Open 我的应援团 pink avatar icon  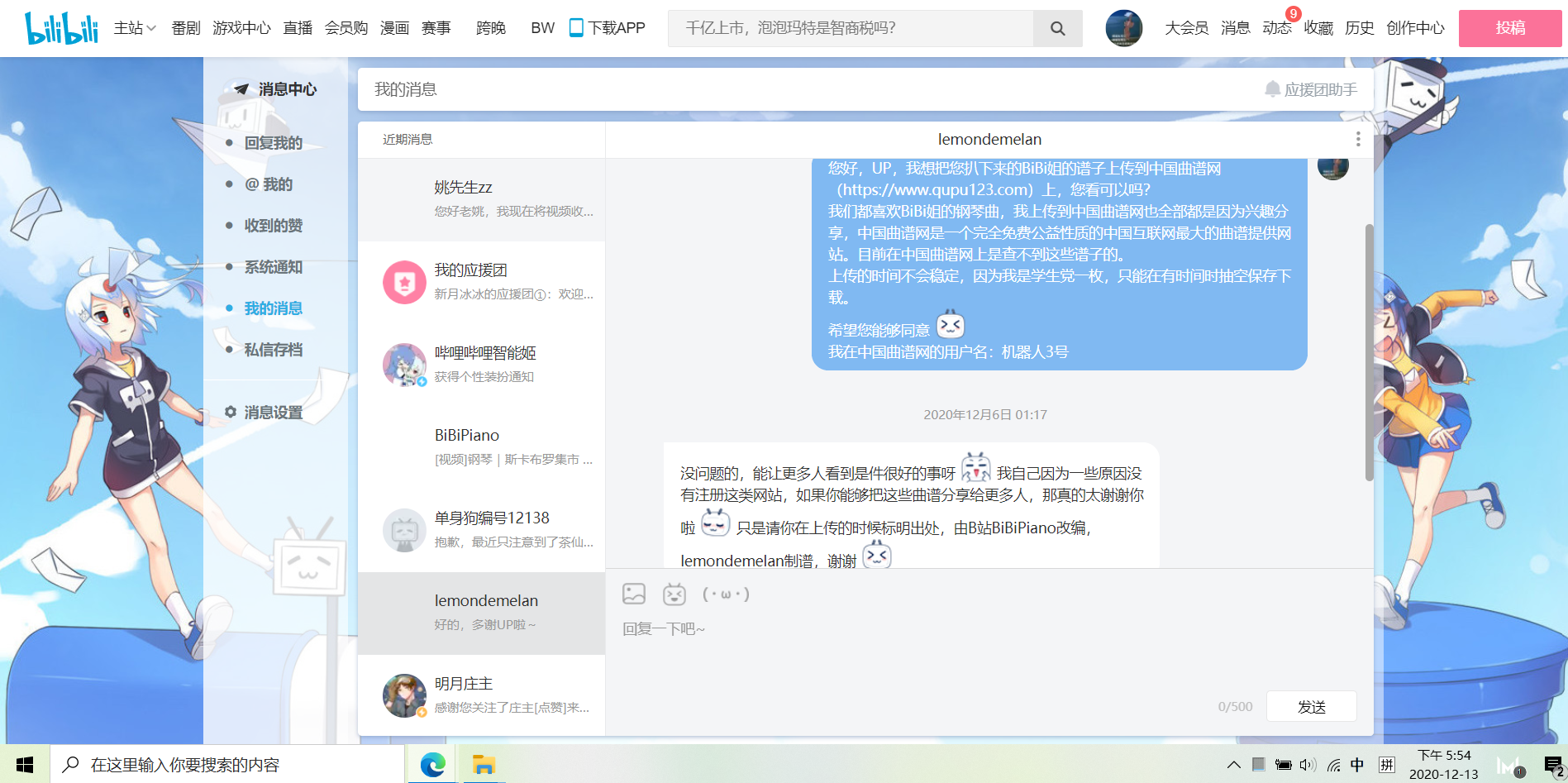click(x=404, y=283)
